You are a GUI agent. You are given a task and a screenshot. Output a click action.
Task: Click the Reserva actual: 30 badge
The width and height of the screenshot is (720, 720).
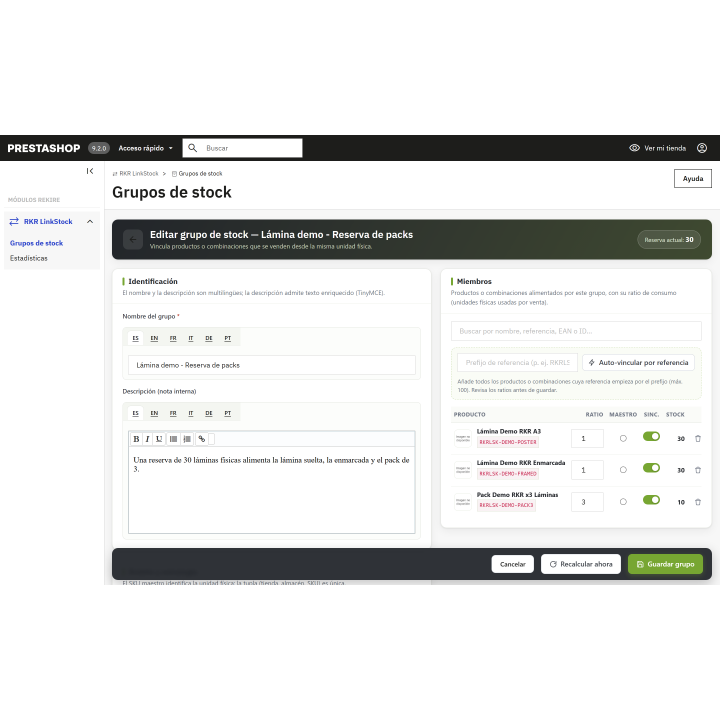669,240
